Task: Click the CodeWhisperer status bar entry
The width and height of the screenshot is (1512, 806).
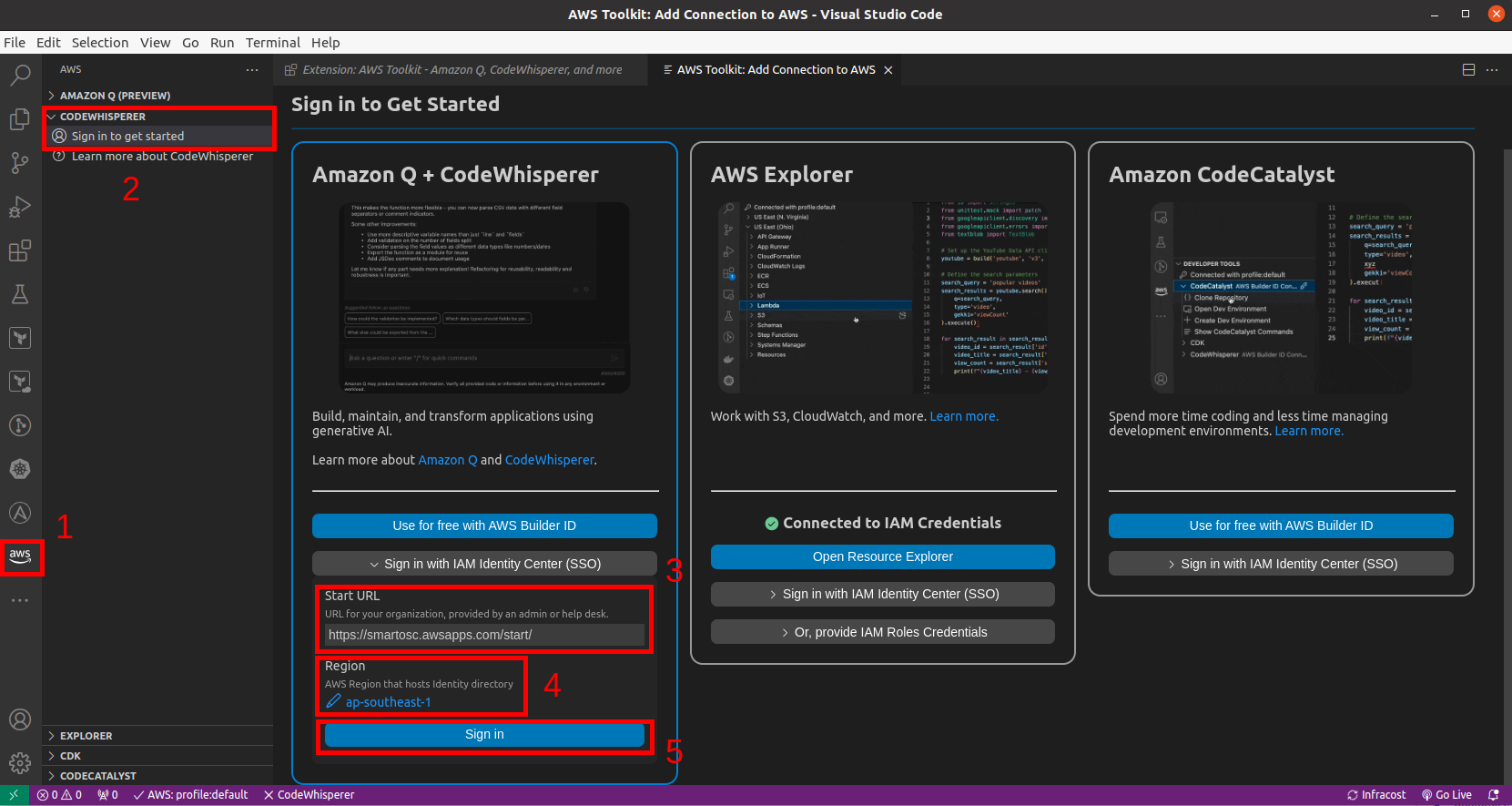Action: coord(310,795)
